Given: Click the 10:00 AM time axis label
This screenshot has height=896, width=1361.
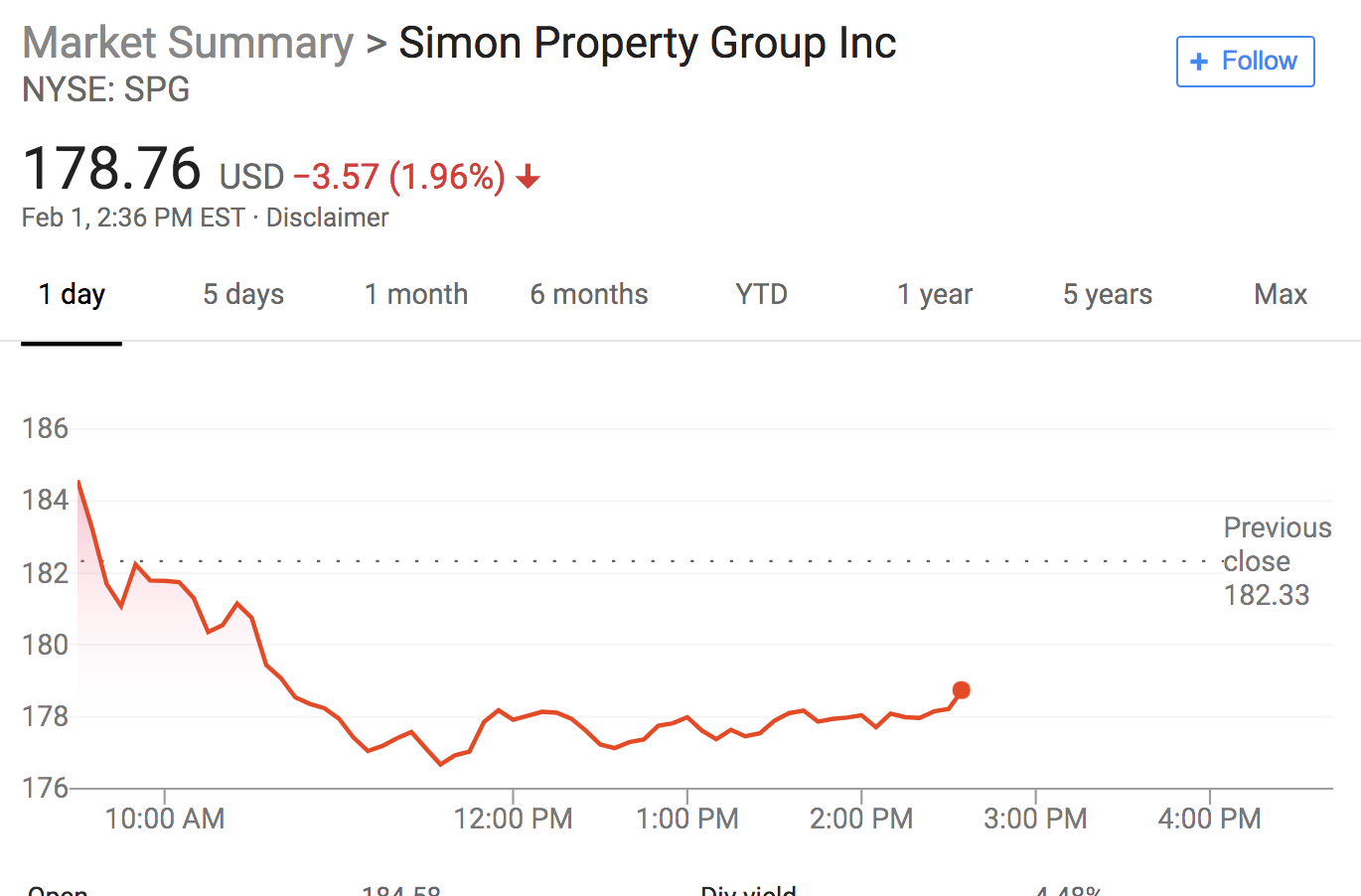Looking at the screenshot, I should pyautogui.click(x=165, y=819).
